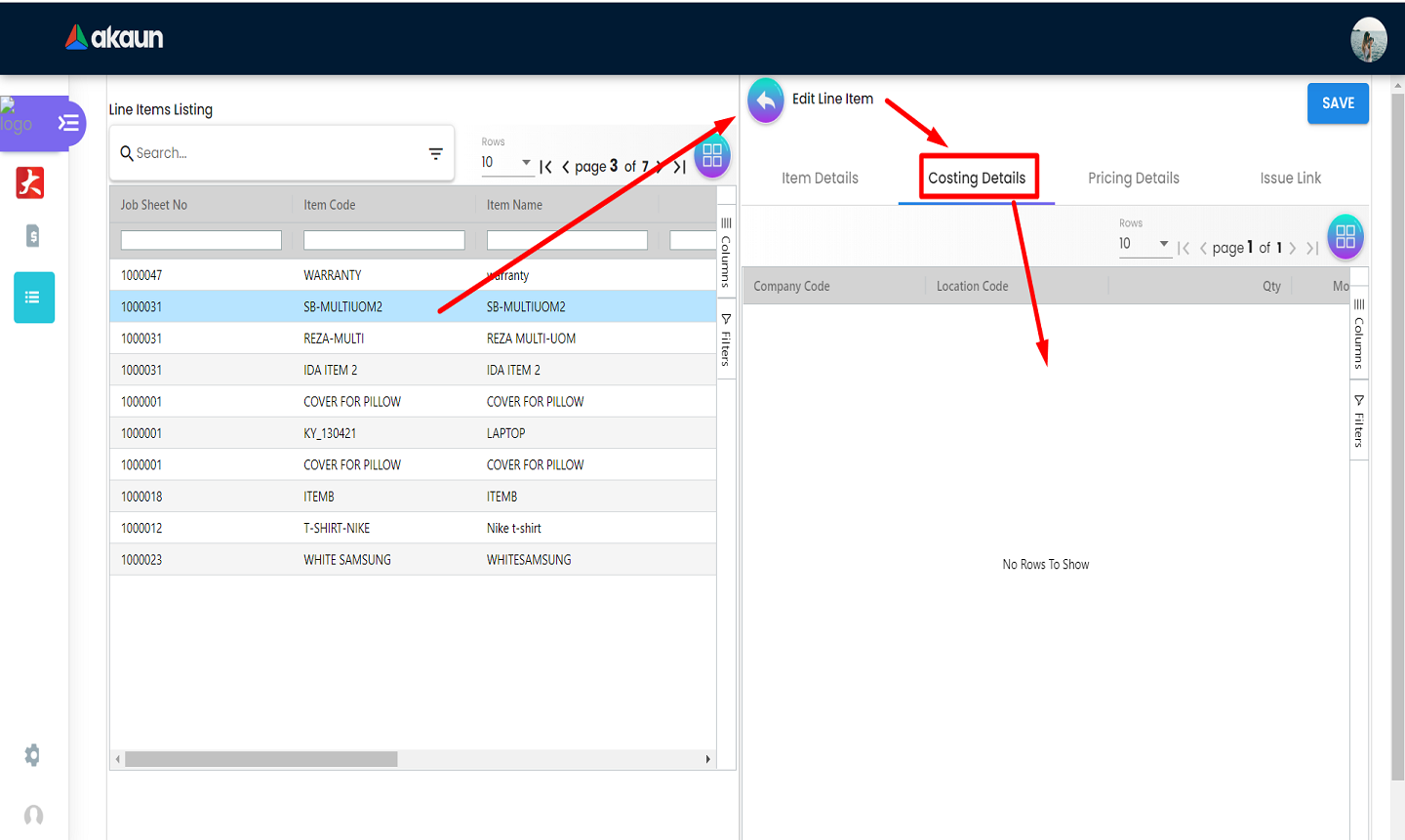Expand Filters panel in Costing Details grid

(1358, 421)
